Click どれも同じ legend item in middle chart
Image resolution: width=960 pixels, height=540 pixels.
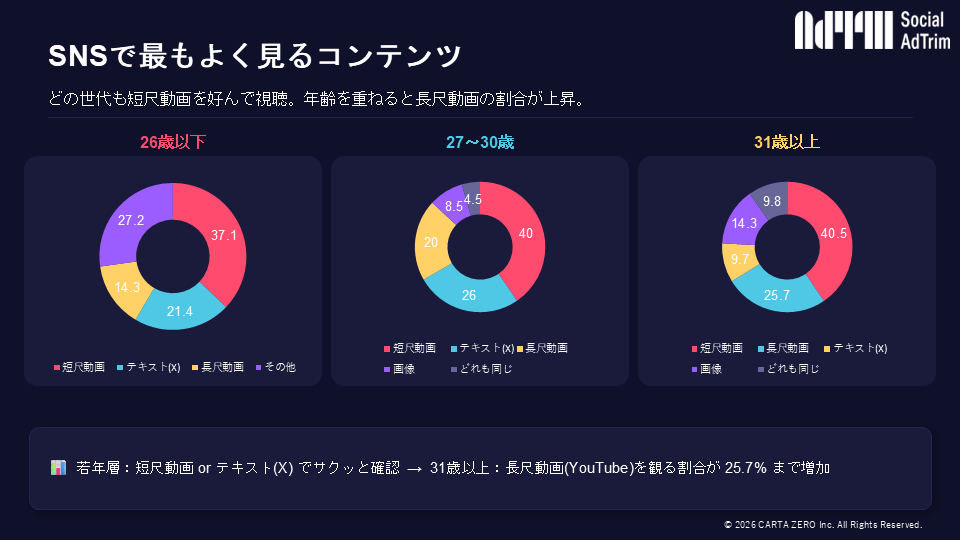(482, 369)
